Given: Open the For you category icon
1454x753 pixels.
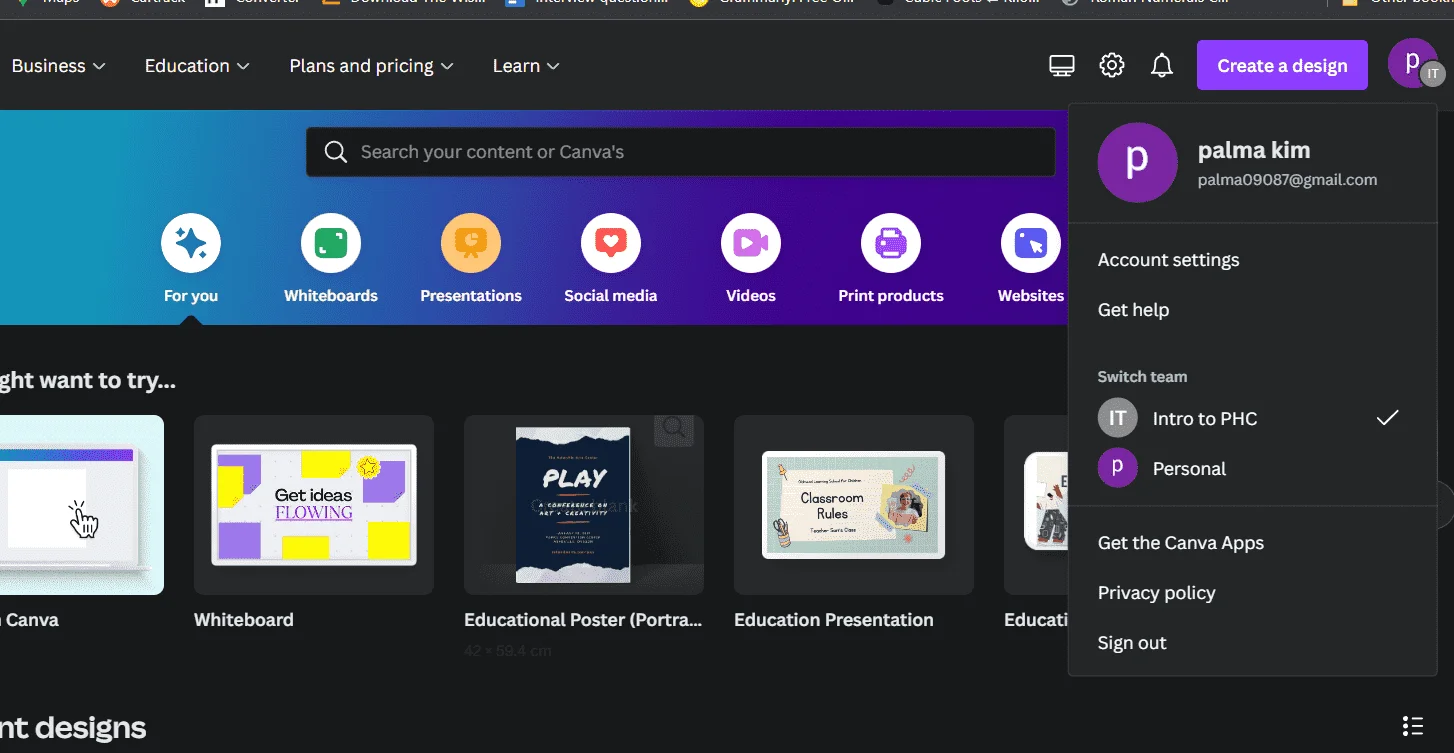Looking at the screenshot, I should click(191, 243).
